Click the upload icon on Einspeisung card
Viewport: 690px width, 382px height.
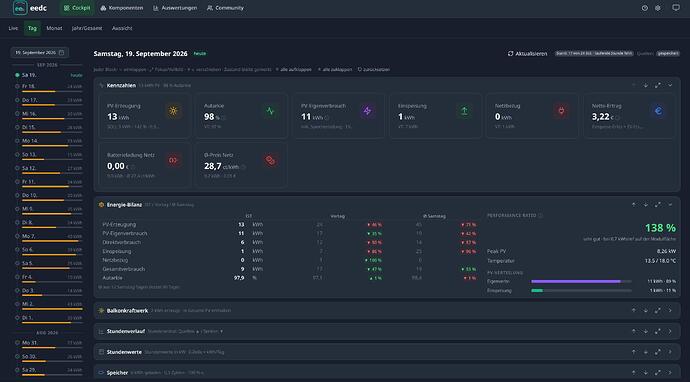tap(464, 111)
